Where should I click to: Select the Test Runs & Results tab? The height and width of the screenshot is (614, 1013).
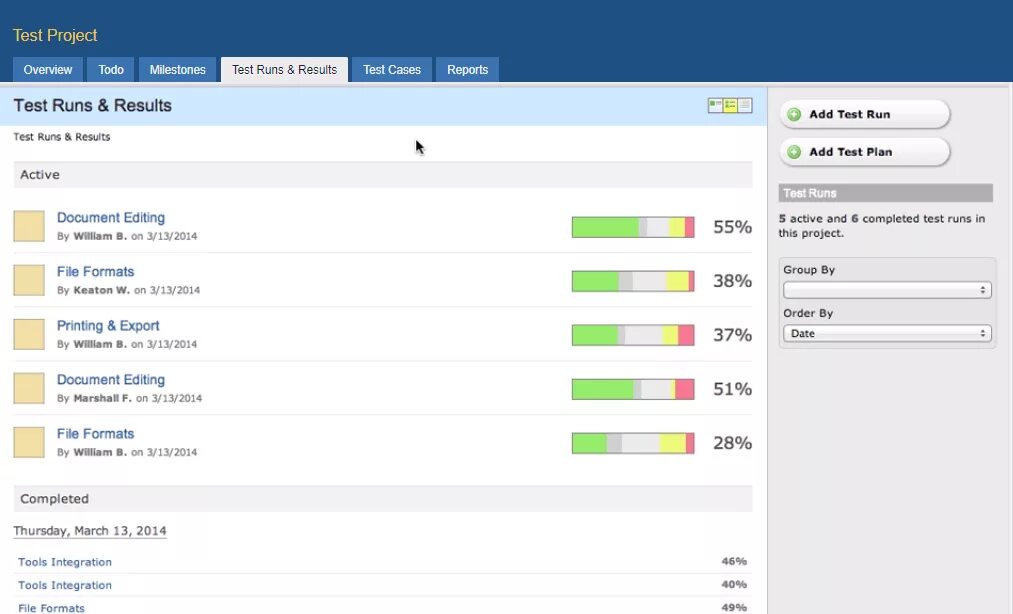pos(284,70)
